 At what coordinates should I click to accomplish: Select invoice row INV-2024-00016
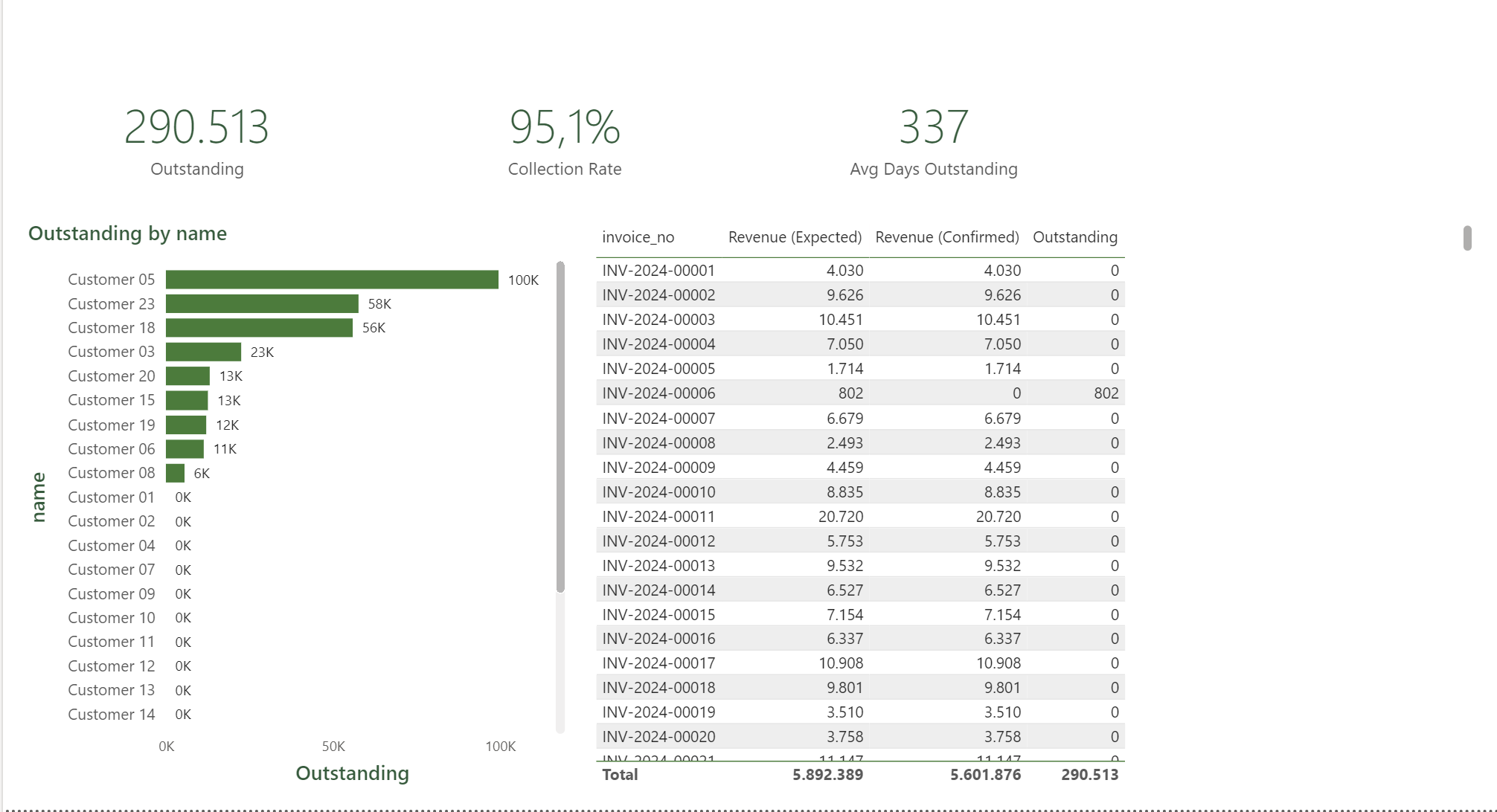coord(860,639)
